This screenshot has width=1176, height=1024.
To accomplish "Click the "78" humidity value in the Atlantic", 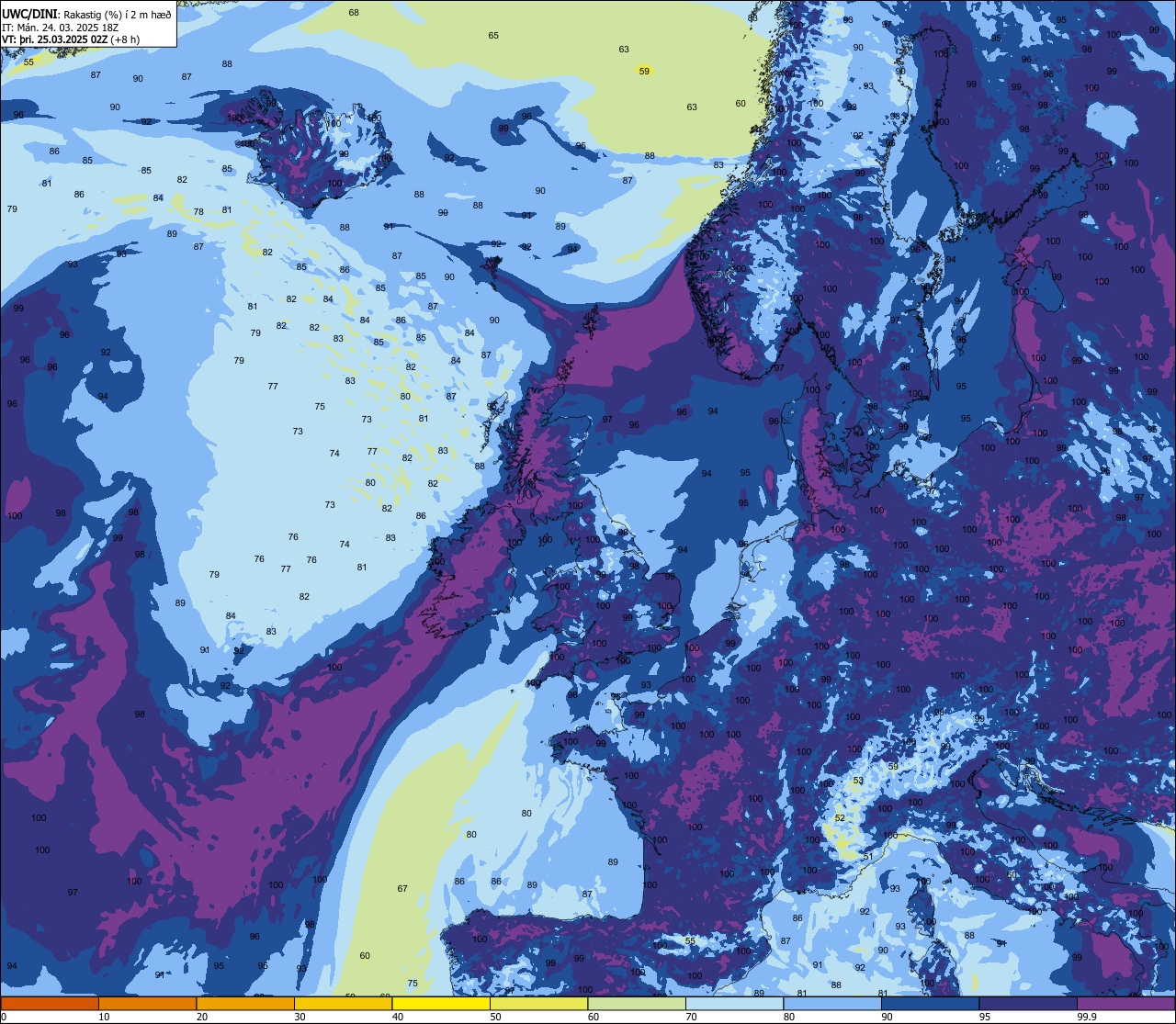I will tap(198, 211).
